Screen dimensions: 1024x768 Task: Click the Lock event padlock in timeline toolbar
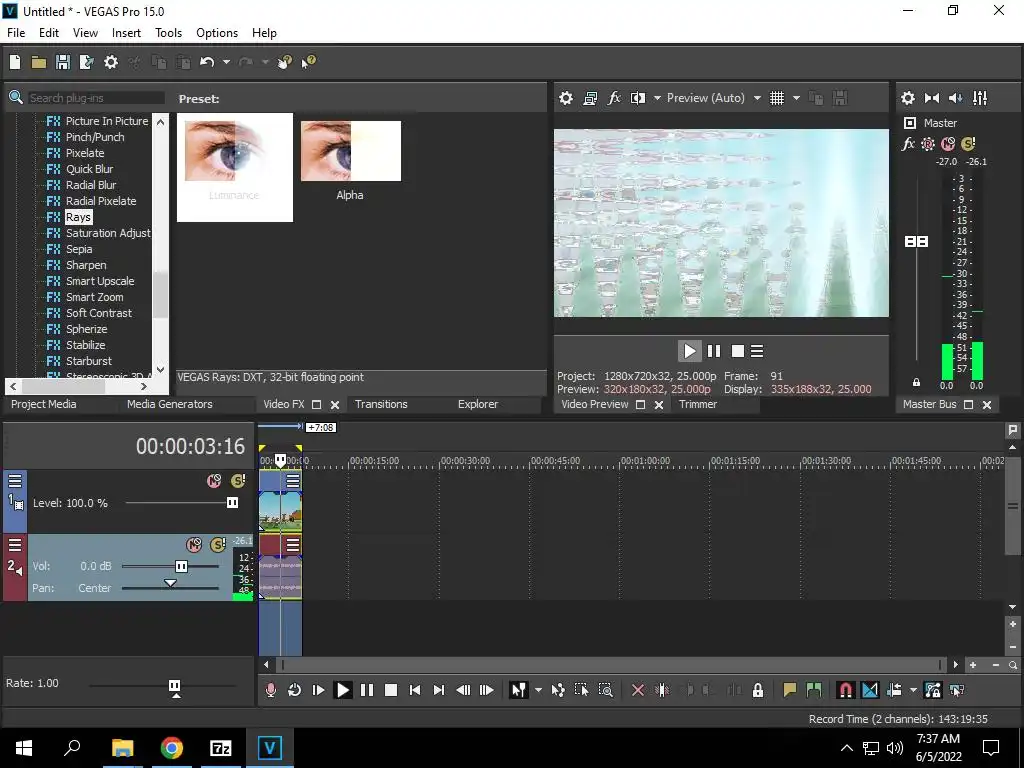pos(758,690)
